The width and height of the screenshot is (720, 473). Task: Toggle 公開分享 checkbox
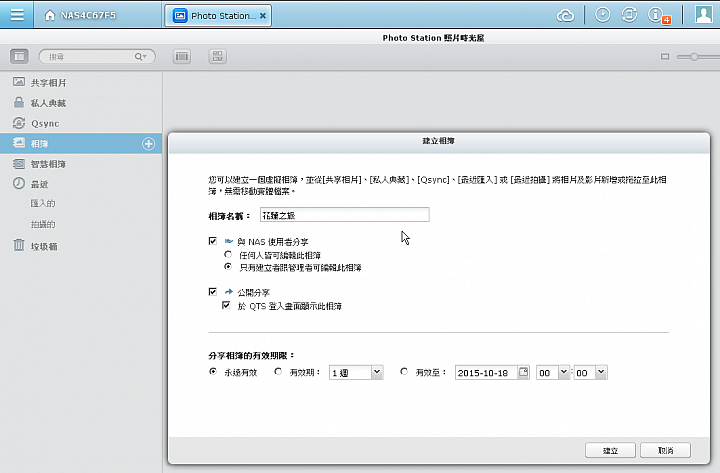tap(213, 292)
